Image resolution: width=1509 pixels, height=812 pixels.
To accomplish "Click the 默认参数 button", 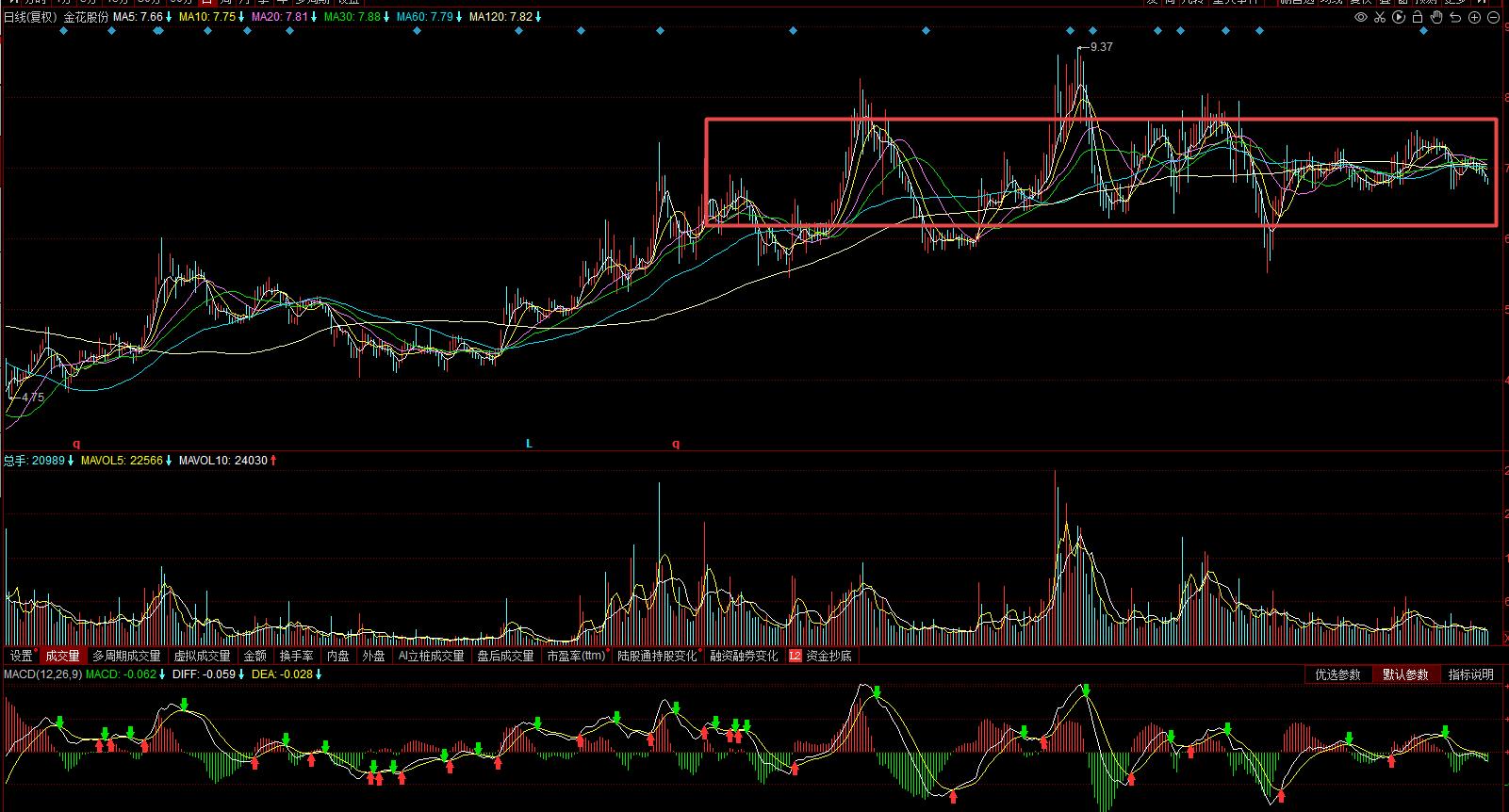I will (x=1405, y=674).
